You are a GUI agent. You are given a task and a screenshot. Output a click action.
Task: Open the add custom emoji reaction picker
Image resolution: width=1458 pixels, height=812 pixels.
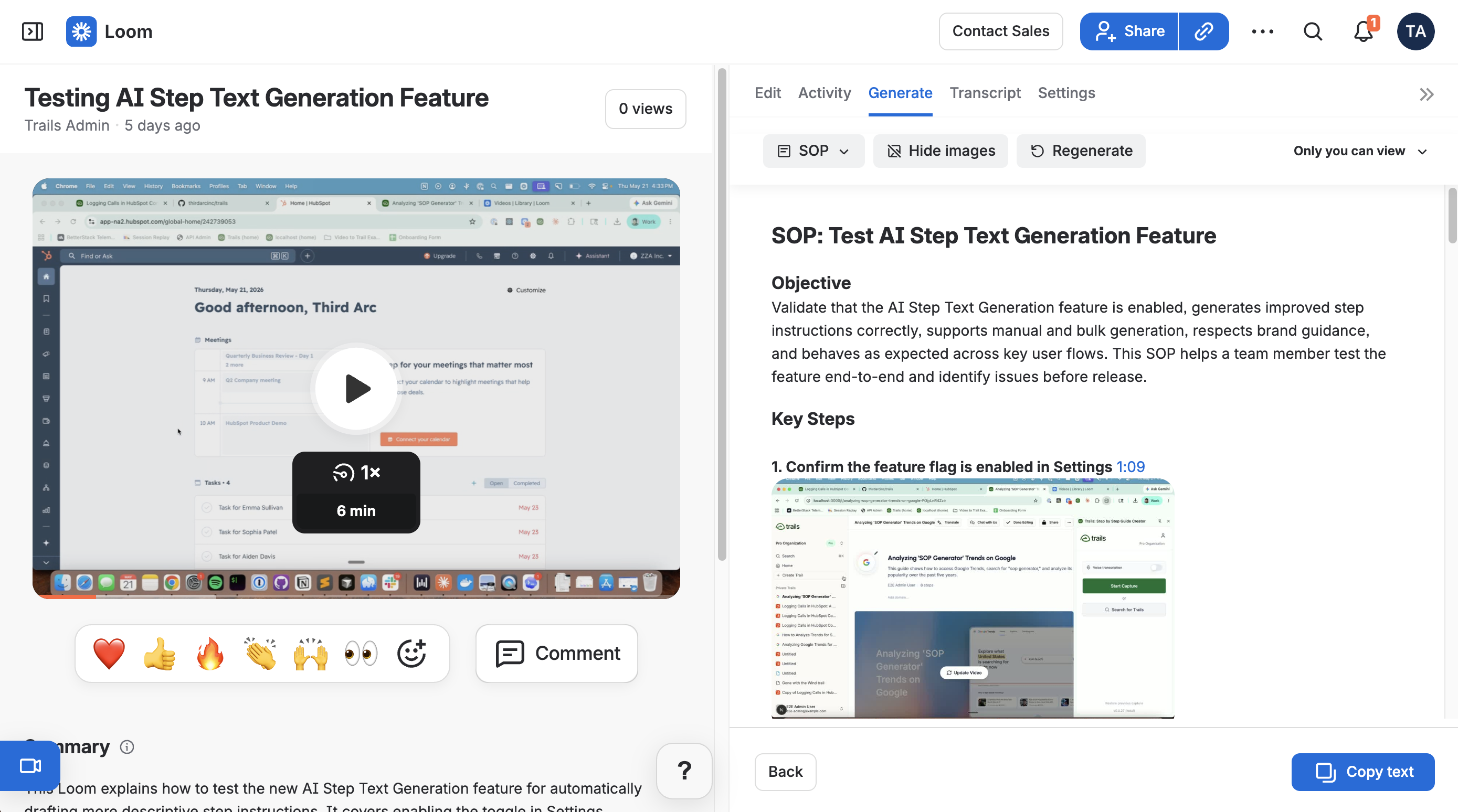411,653
